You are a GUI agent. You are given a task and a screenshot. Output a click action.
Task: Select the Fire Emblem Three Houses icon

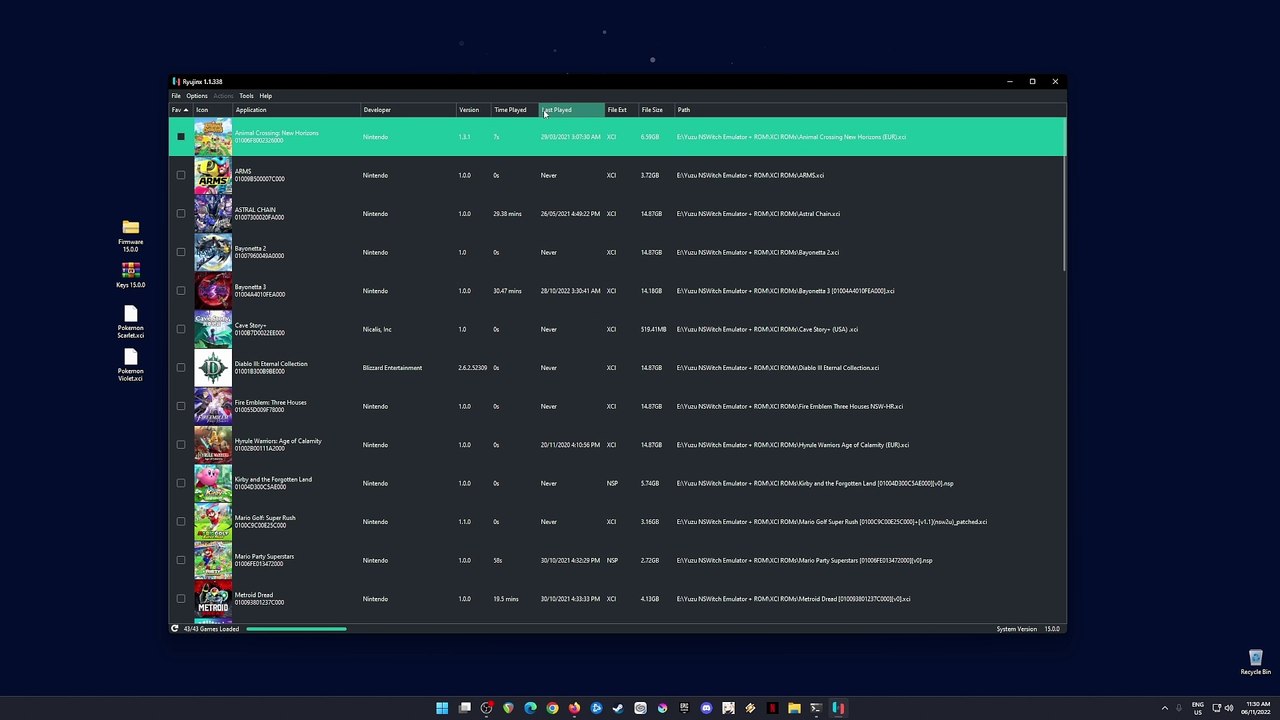[212, 406]
